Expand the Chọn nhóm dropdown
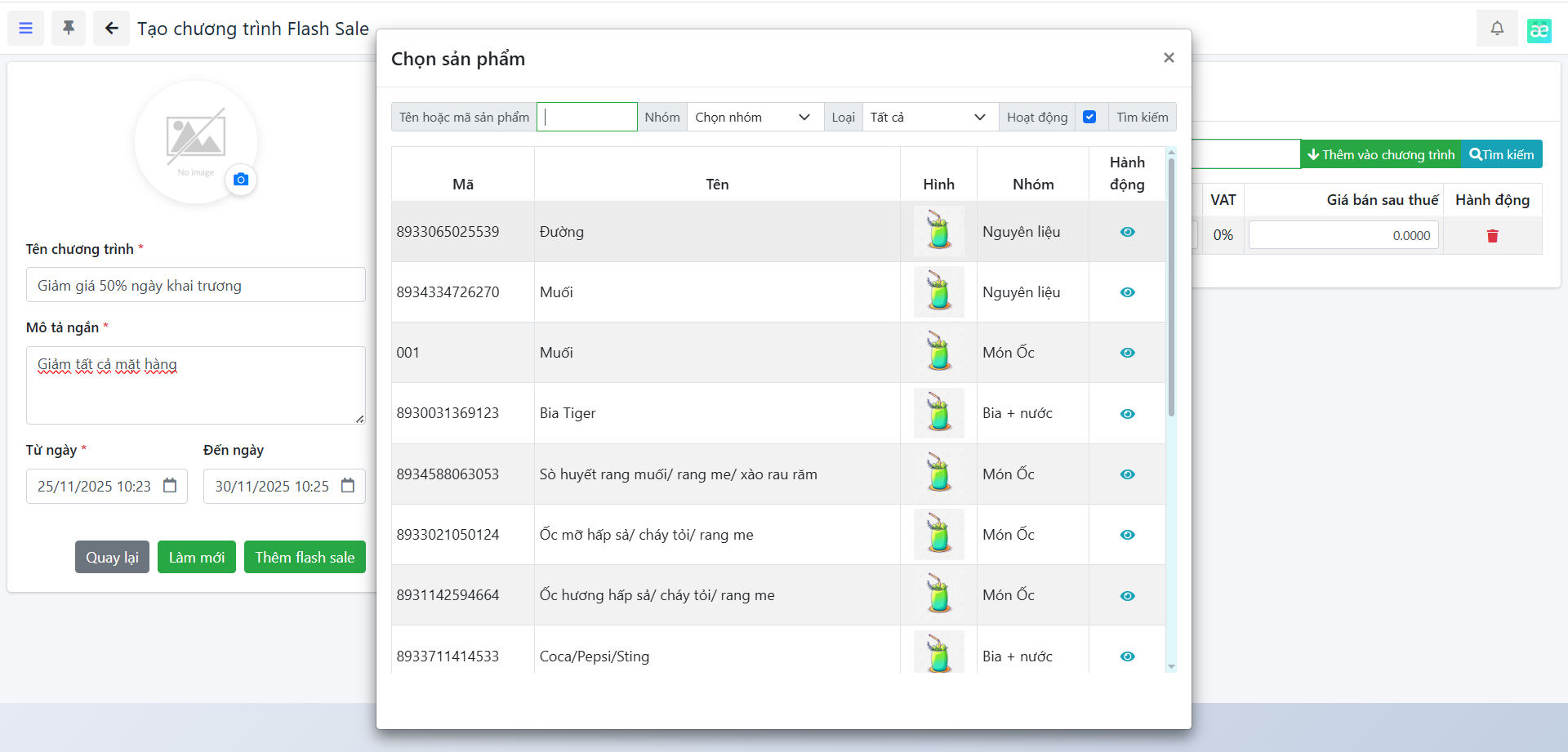The width and height of the screenshot is (1568, 752). 754,117
